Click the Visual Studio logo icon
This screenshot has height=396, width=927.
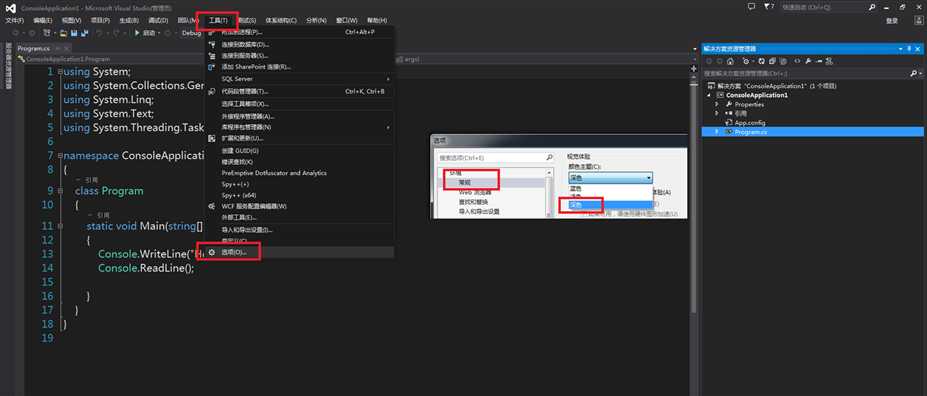point(10,8)
